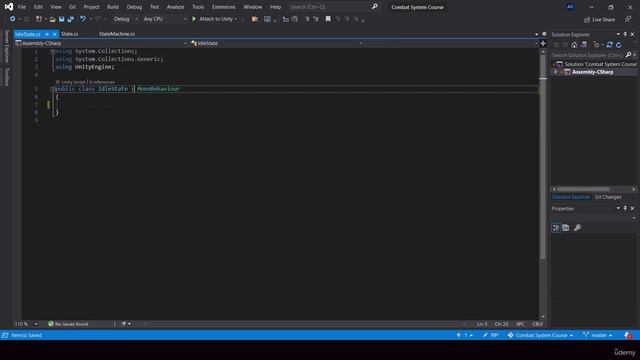Click Solution Explorer refresh icon

coord(619,45)
